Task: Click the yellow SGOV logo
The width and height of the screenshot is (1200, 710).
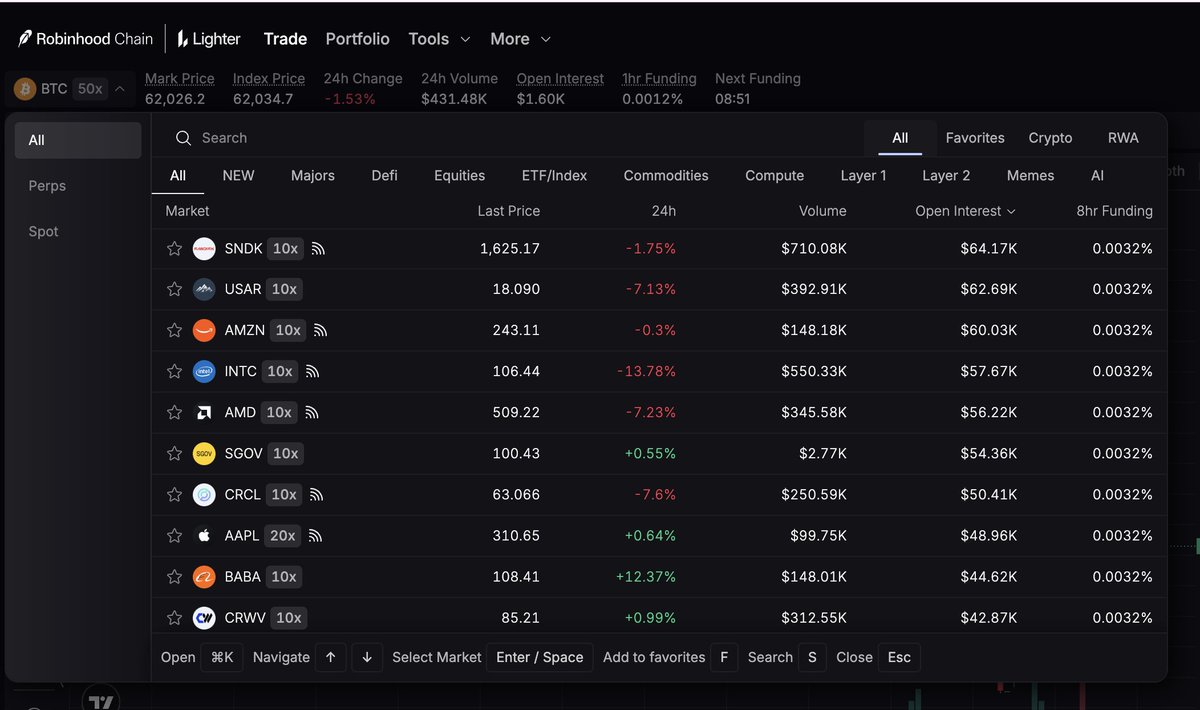Action: coord(204,453)
